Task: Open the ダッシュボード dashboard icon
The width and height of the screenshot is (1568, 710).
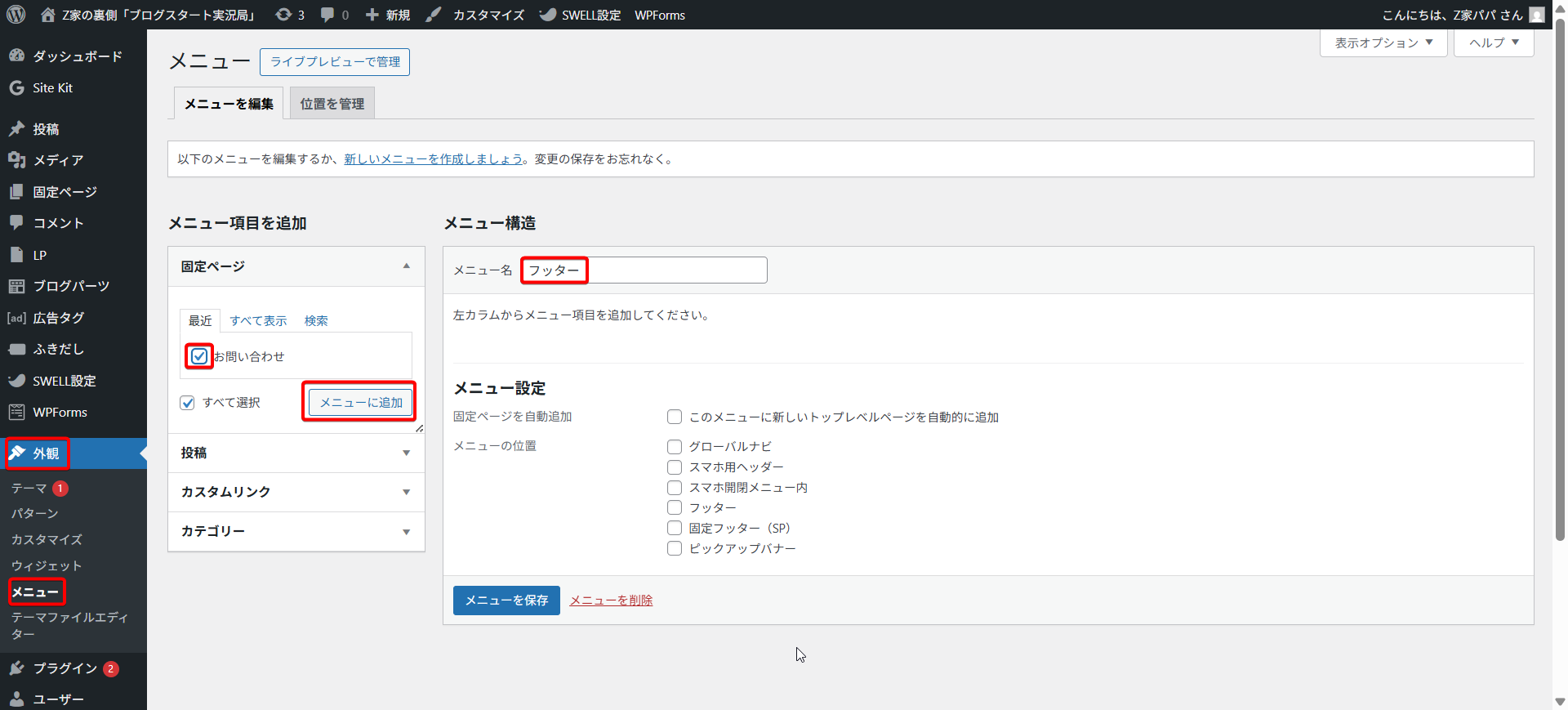Action: click(16, 56)
